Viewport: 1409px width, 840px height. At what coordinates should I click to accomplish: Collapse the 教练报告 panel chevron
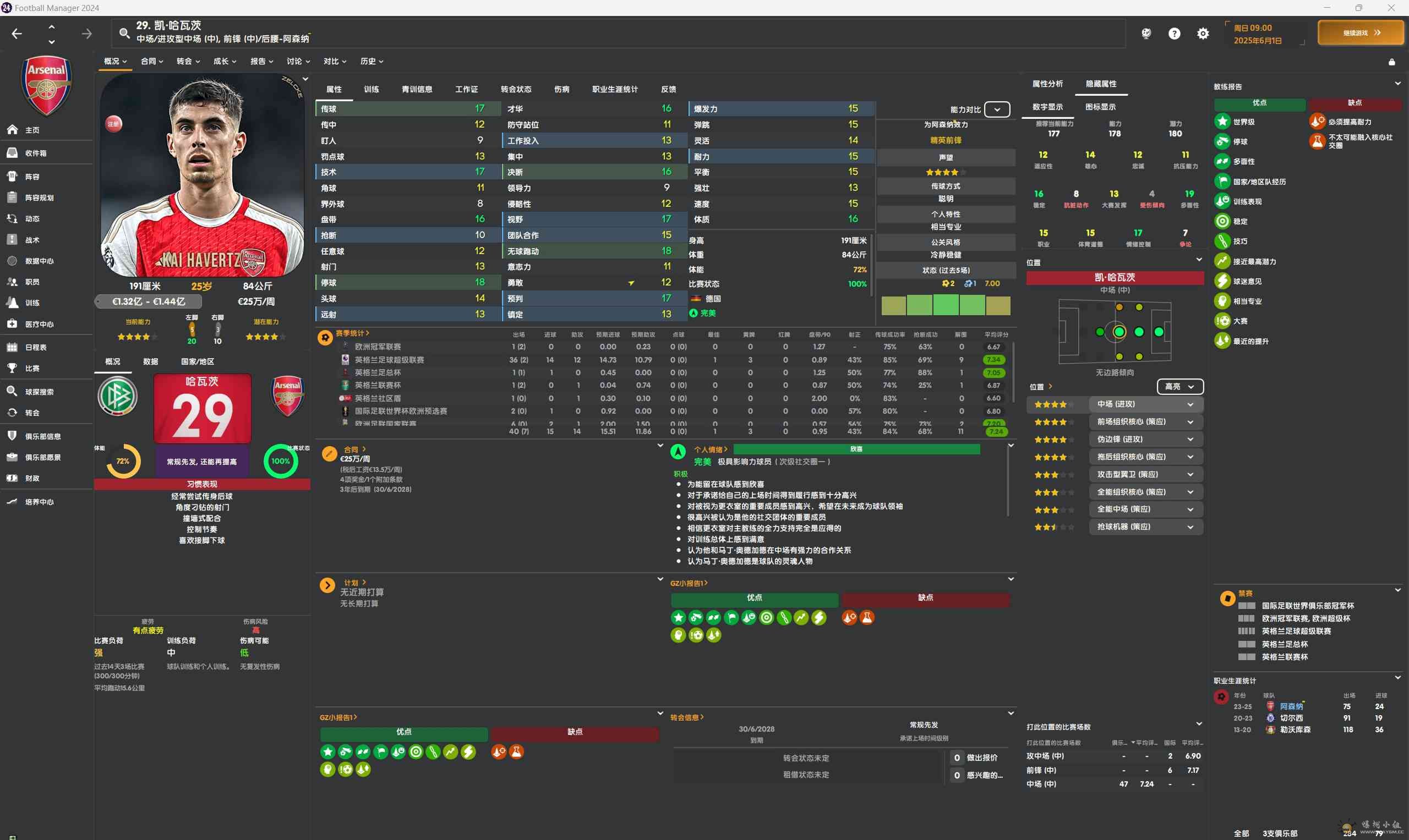coord(1397,83)
